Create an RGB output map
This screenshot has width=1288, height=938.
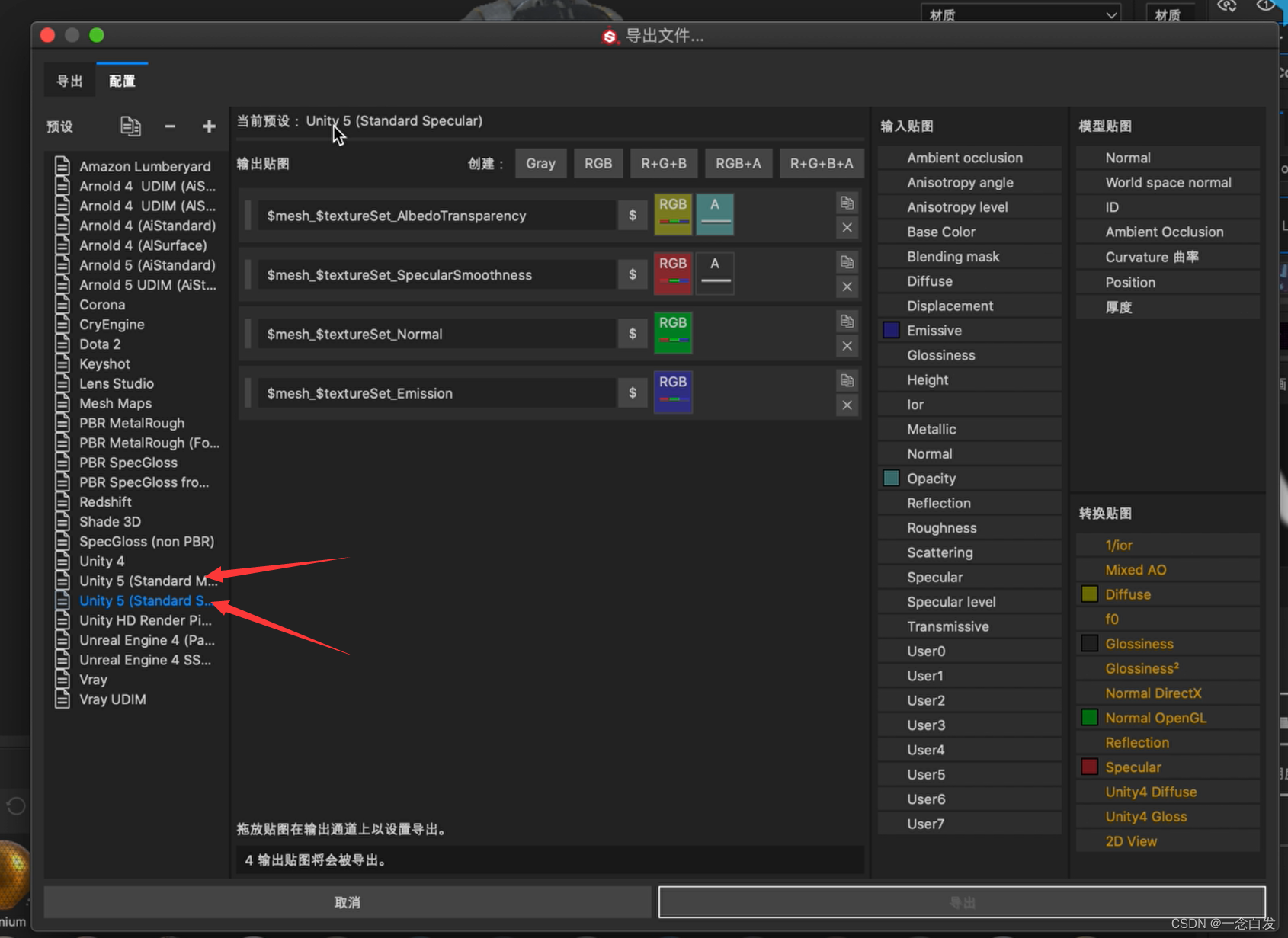click(x=598, y=163)
